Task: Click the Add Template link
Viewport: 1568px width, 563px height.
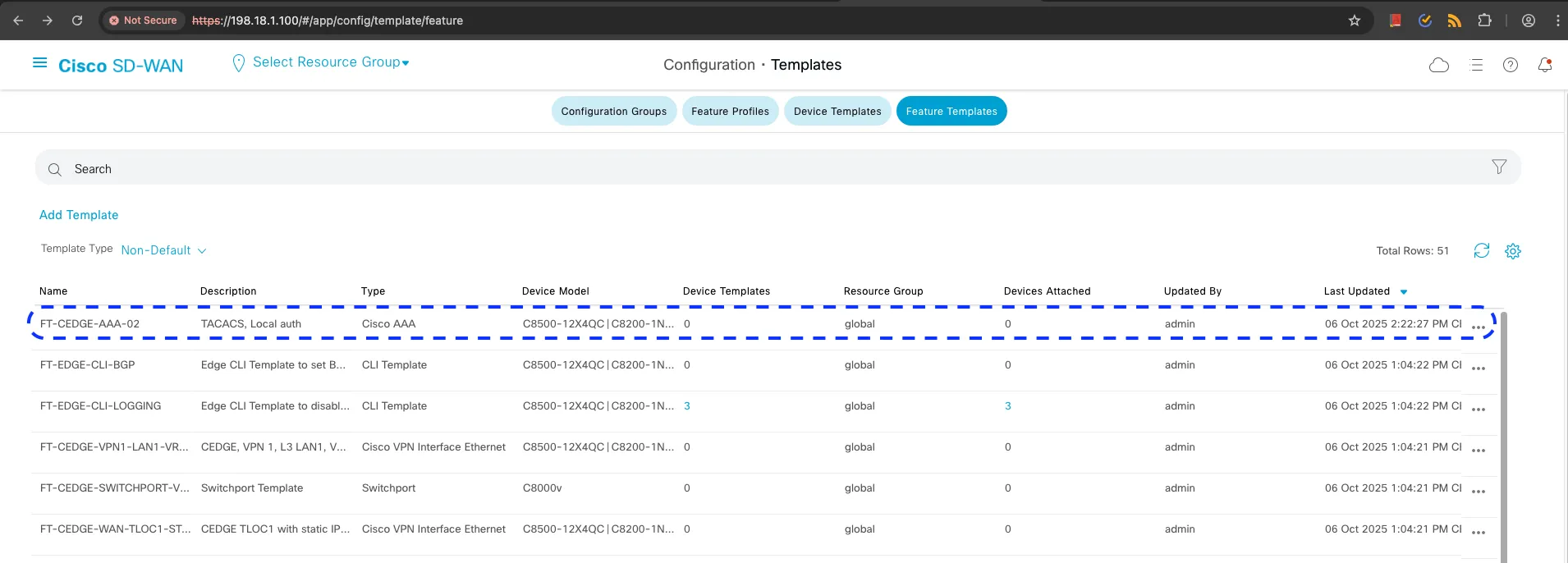Action: point(79,215)
